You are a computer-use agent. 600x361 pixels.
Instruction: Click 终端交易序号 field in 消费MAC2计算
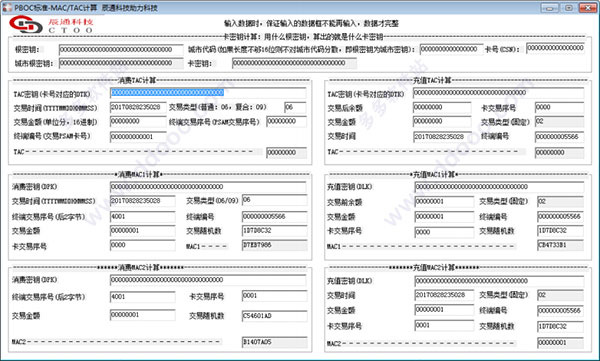(x=143, y=297)
